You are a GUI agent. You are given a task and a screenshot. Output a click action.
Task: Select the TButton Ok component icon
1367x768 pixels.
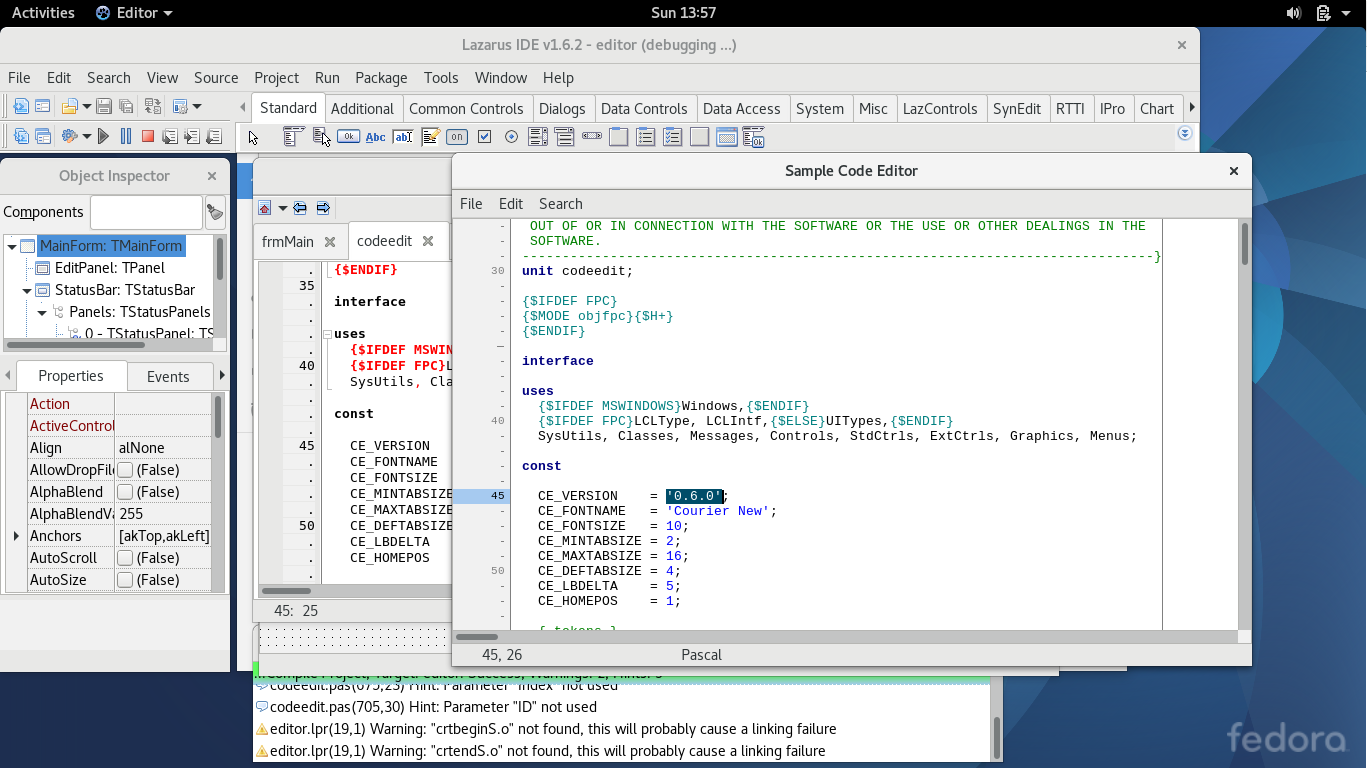pos(348,137)
